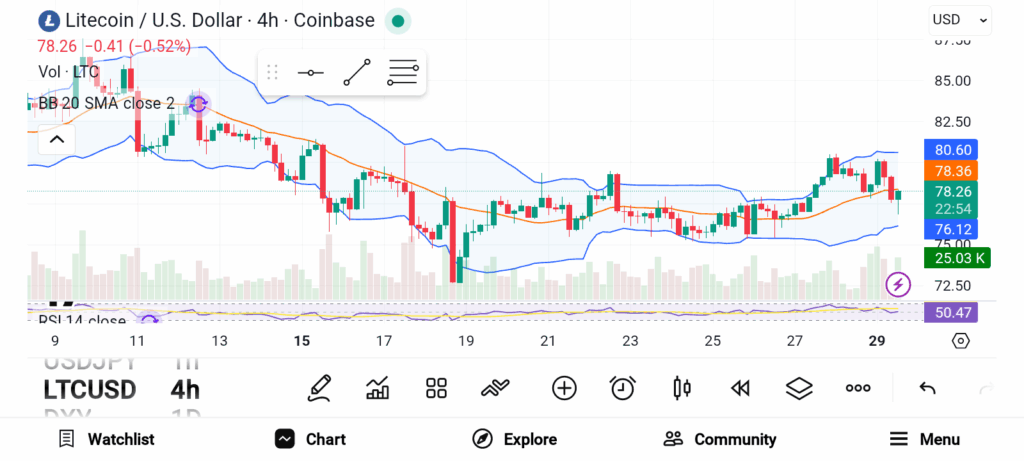Open the layout grid apps icon
Image resolution: width=1024 pixels, height=461 pixels.
[x=436, y=388]
